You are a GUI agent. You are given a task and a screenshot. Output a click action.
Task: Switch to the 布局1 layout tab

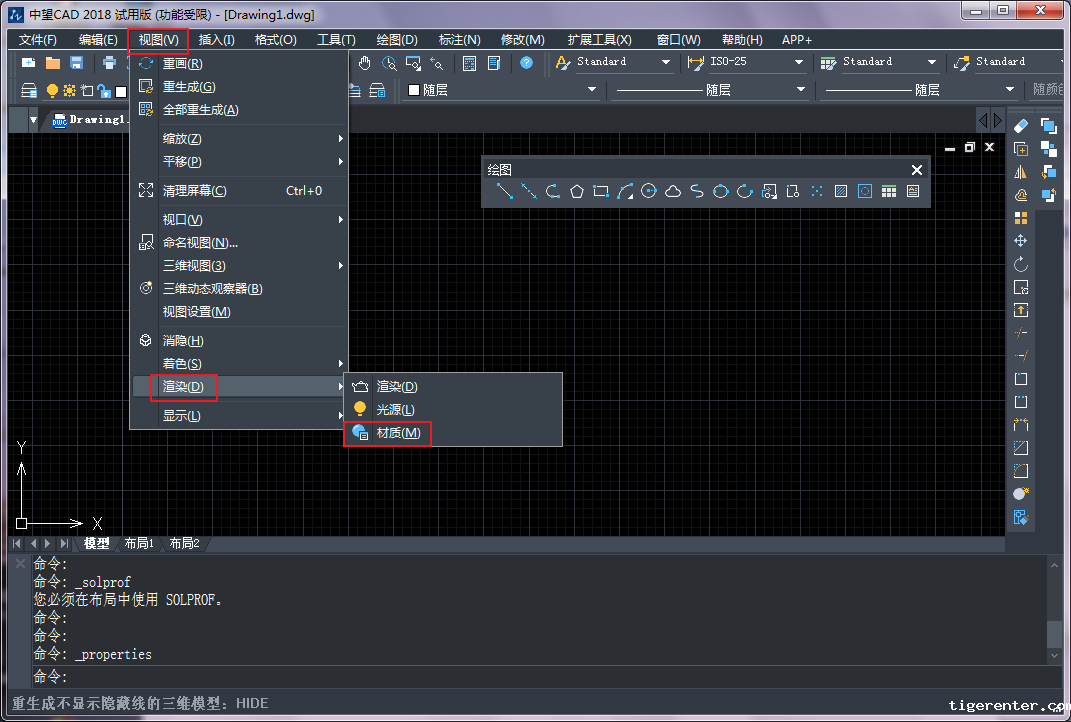click(139, 544)
